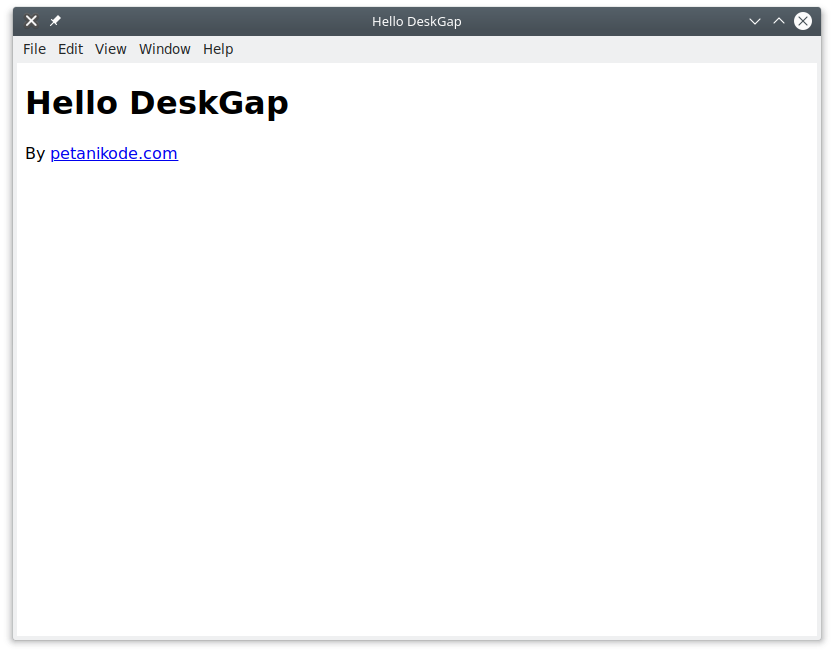Screen dimensions: 834x653
Task: Toggle the pin icon to keep window on top
Action: 55,20
